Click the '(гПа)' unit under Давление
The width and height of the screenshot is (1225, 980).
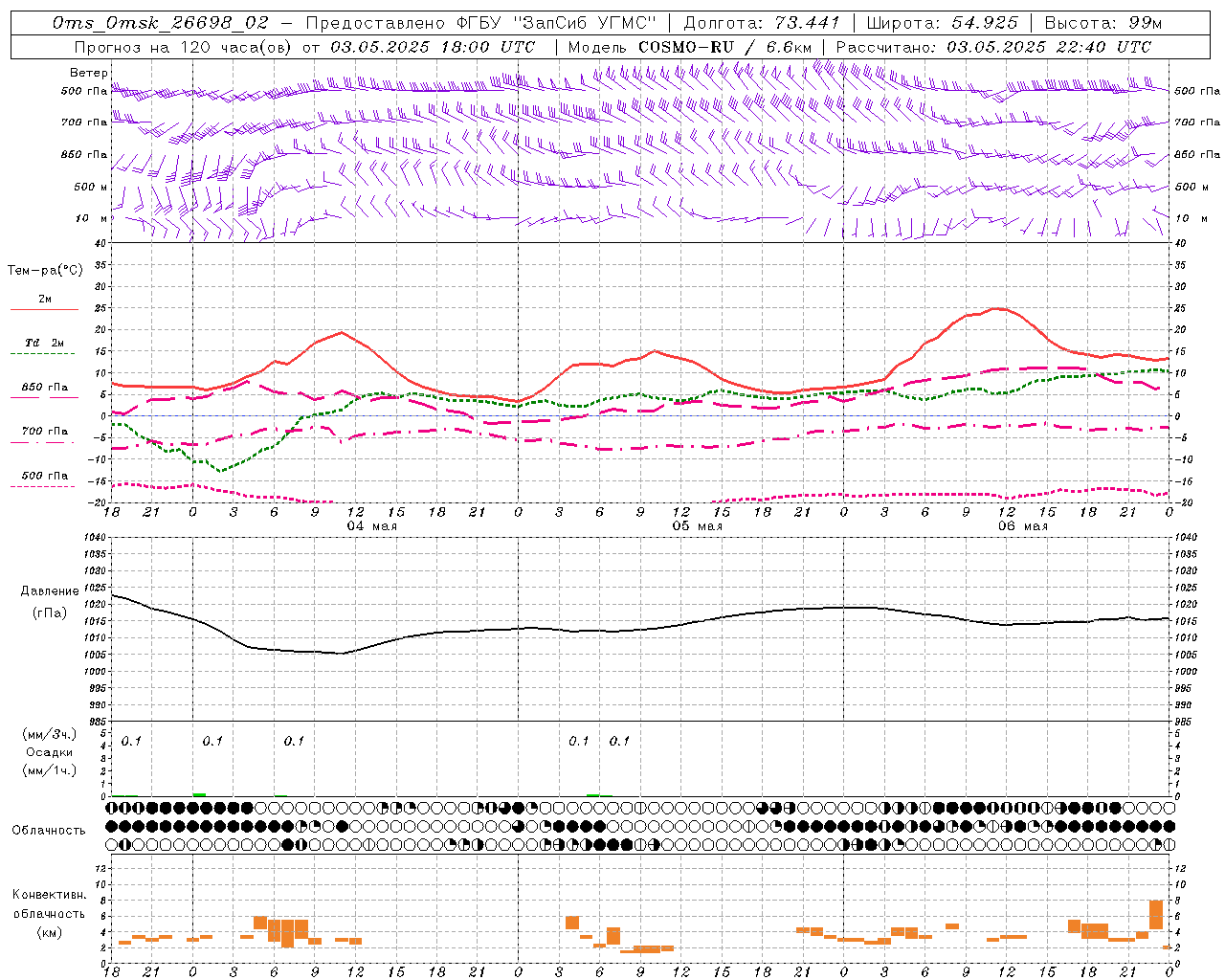49,613
